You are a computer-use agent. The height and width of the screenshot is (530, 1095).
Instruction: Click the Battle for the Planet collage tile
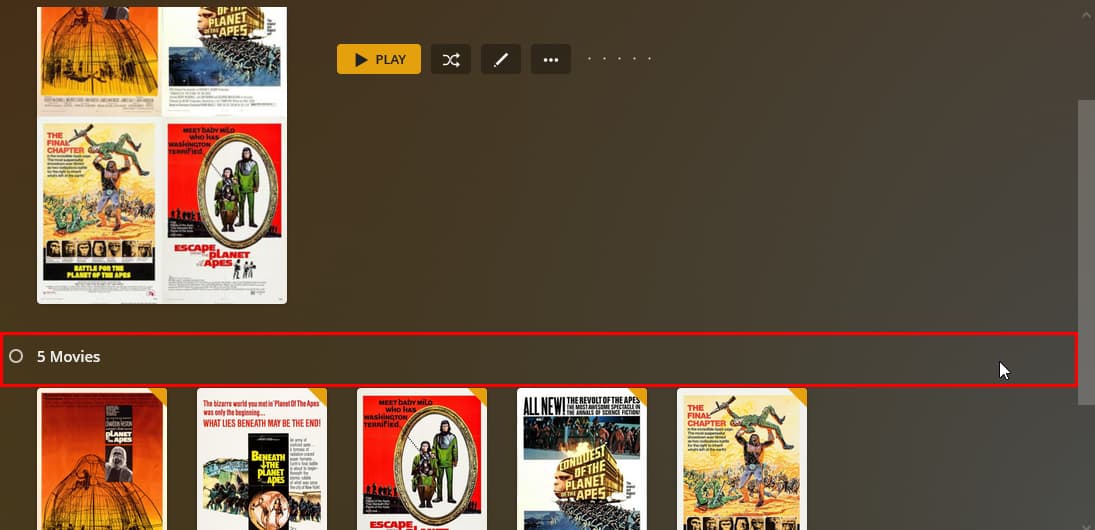[99, 209]
